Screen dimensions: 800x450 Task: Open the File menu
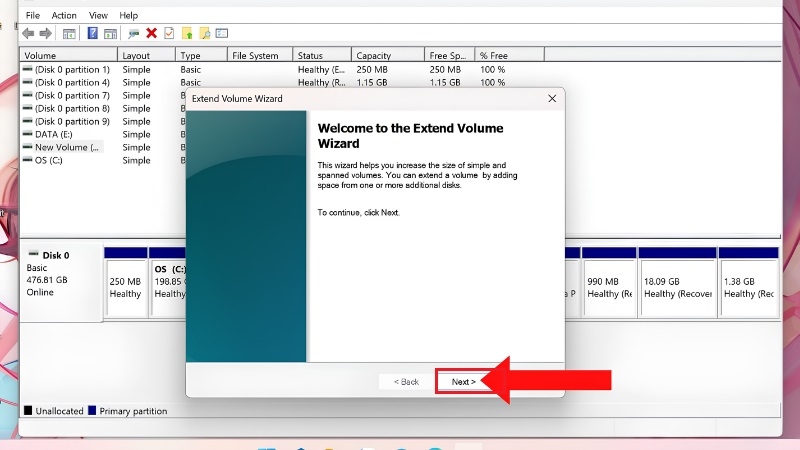tap(33, 15)
